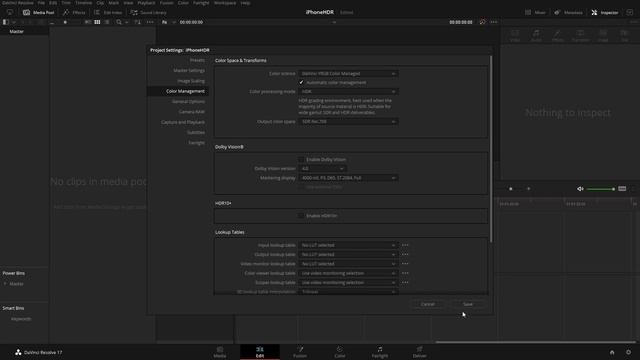640x360 pixels.
Task: Click the timeline horizontal scrollbar
Action: click(536, 342)
